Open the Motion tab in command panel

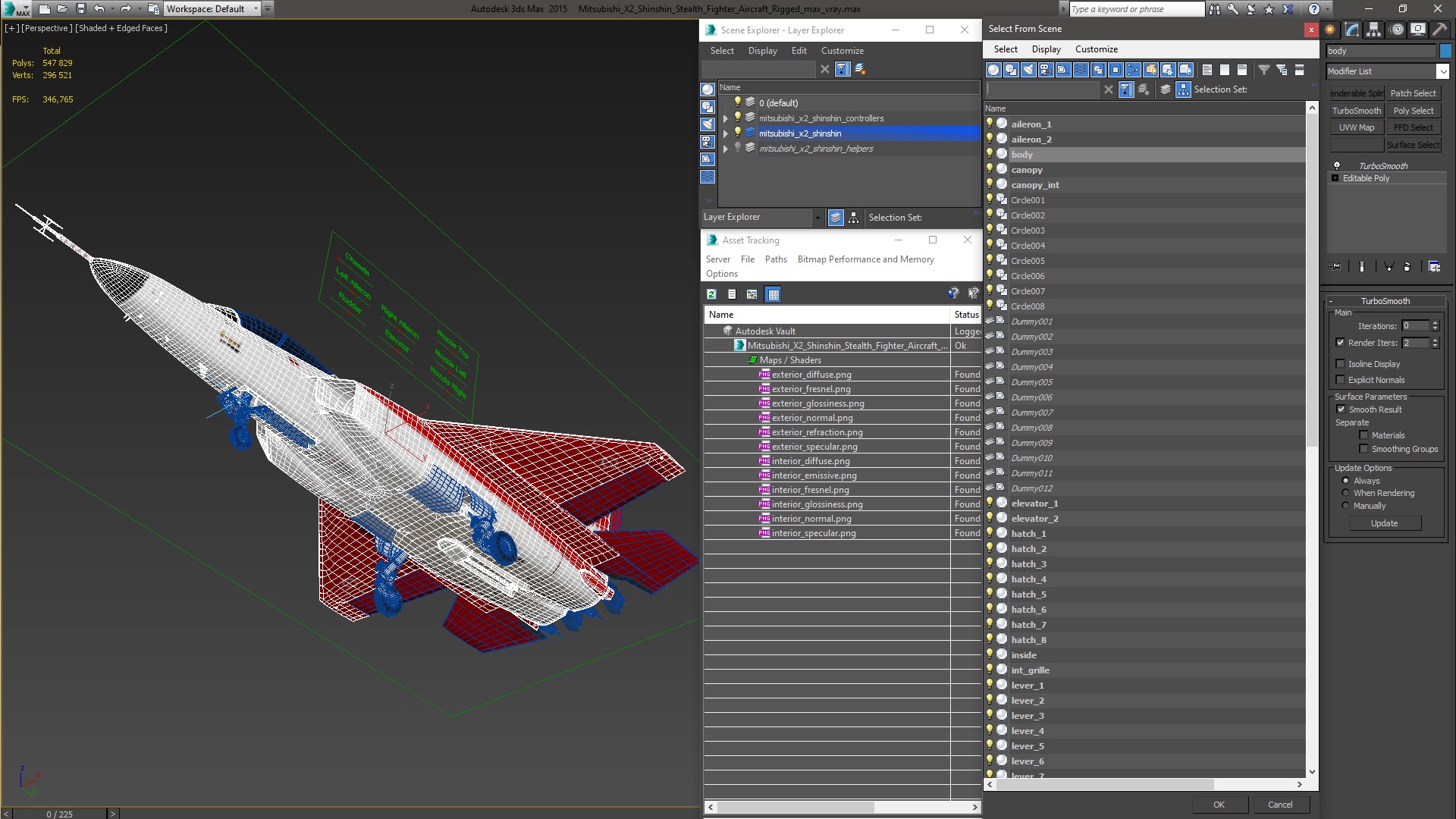point(1397,30)
